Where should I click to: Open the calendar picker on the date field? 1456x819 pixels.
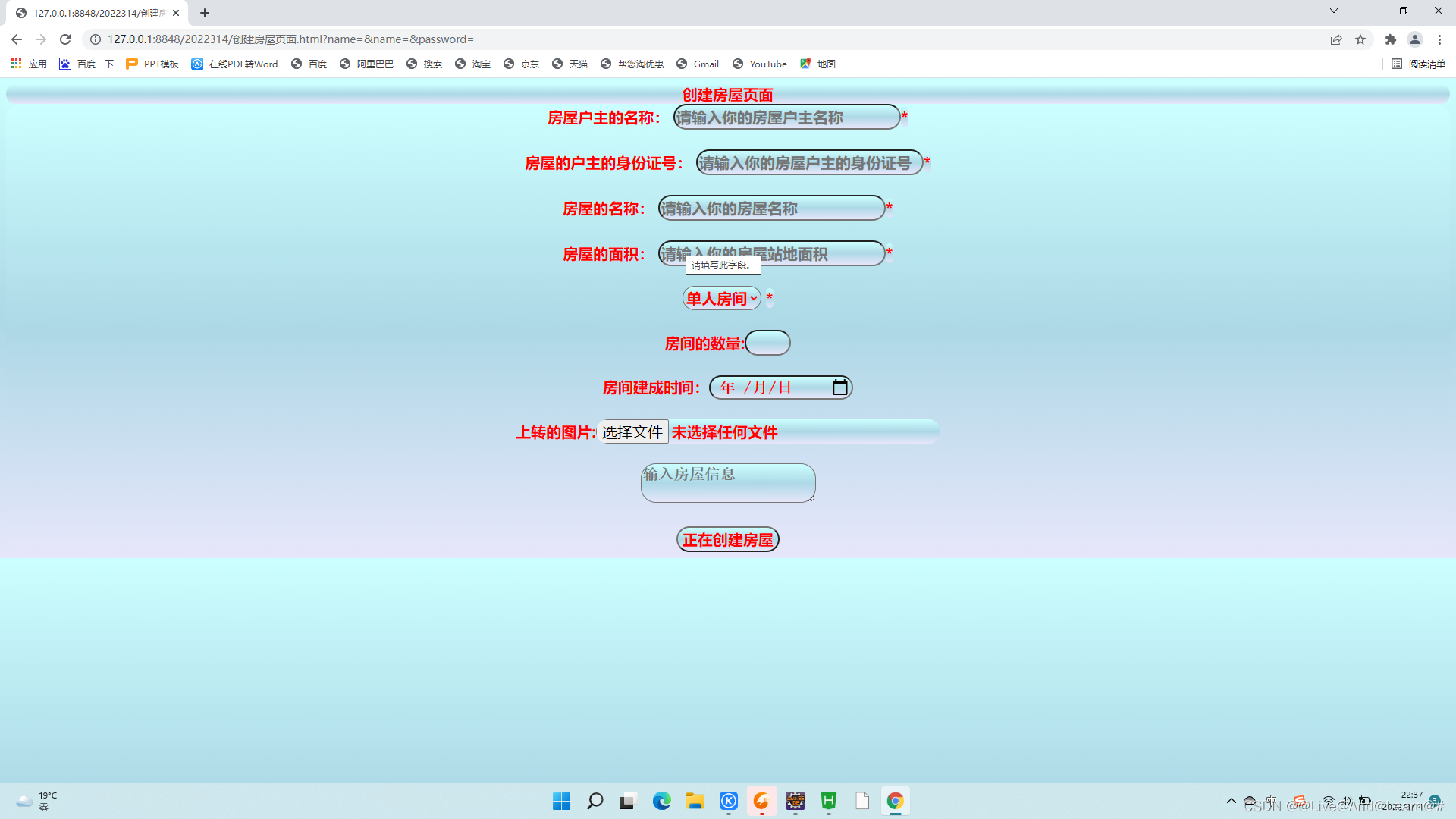[839, 387]
